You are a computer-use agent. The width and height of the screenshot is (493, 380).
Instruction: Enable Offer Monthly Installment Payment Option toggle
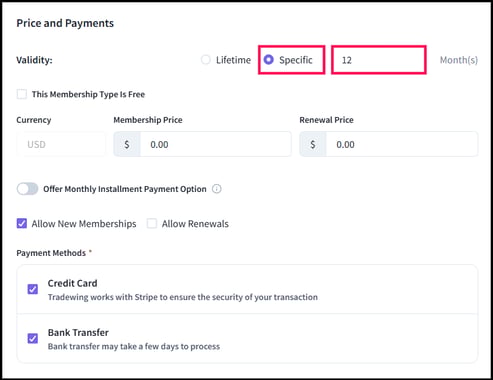click(27, 189)
